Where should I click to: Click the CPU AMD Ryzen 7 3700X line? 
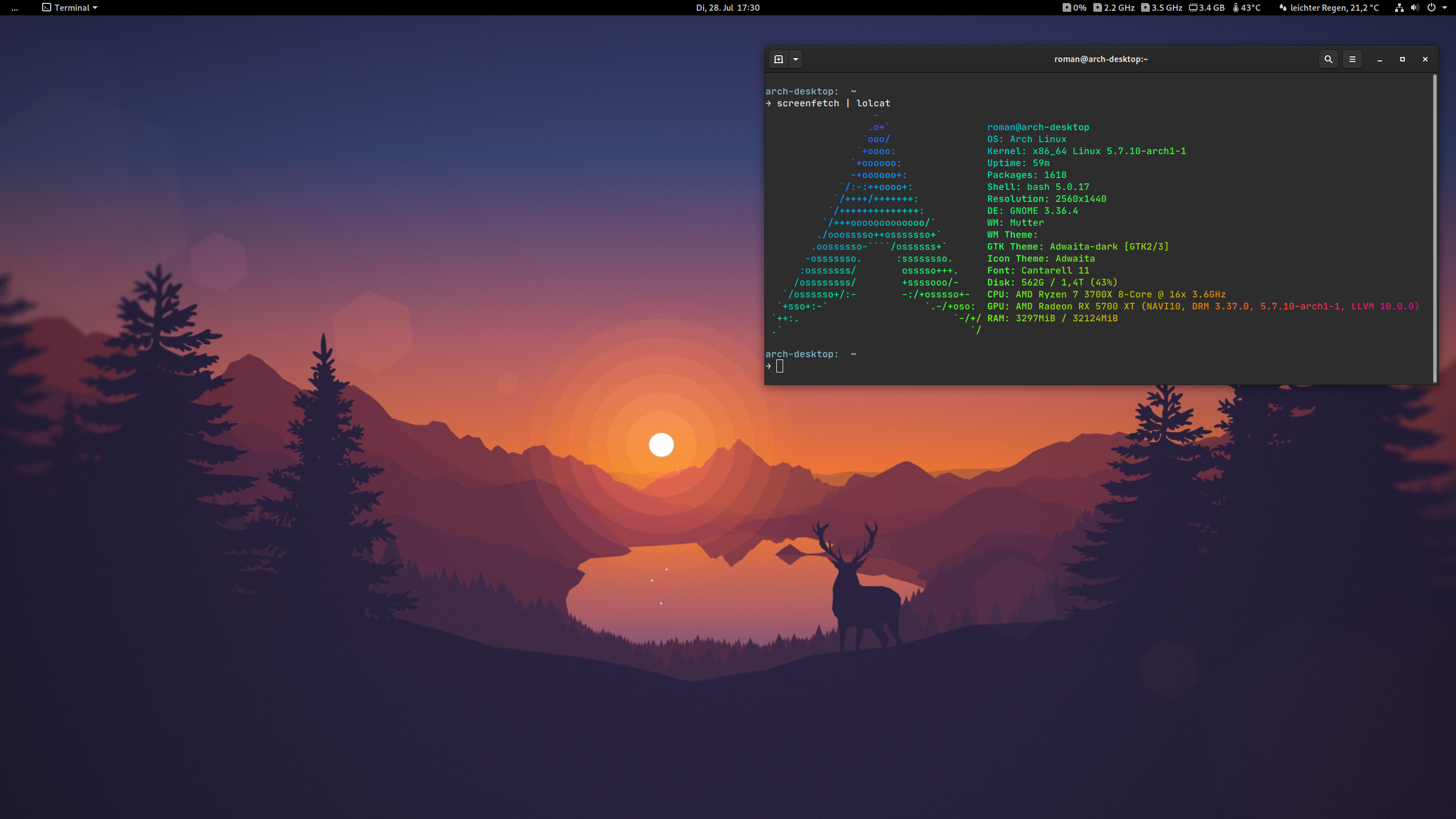click(1106, 294)
